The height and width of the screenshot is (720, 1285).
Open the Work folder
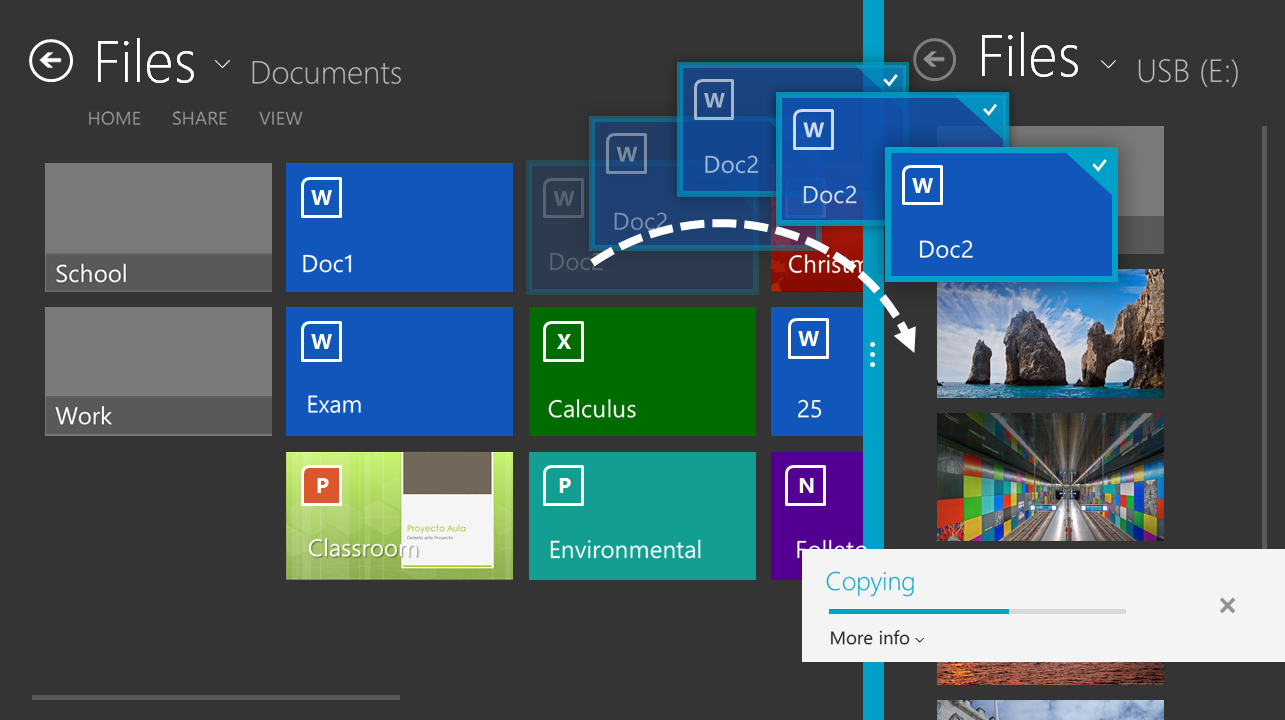pyautogui.click(x=158, y=372)
